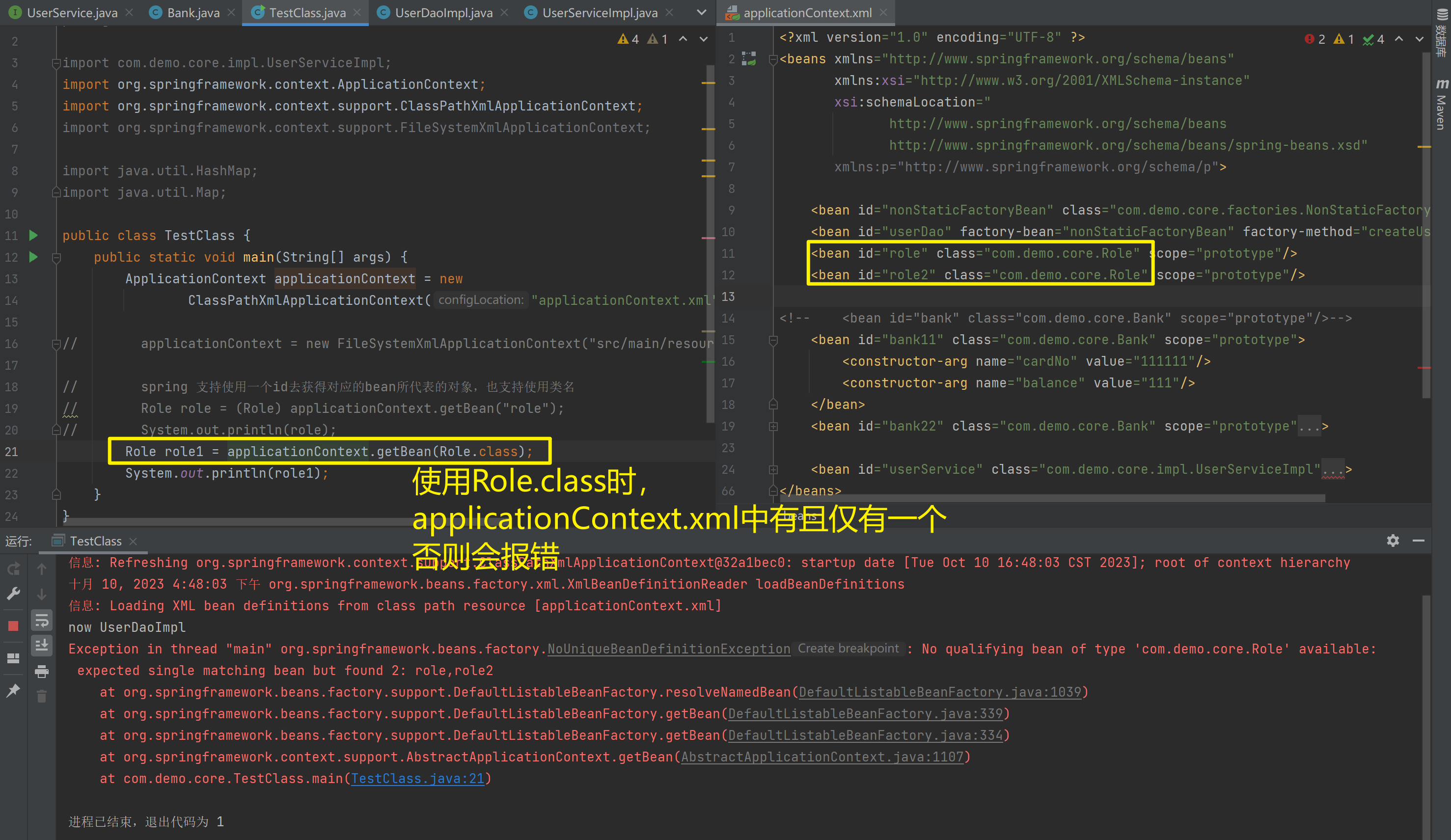This screenshot has height=840, width=1451.
Task: Click the red Stop process button
Action: point(13,626)
